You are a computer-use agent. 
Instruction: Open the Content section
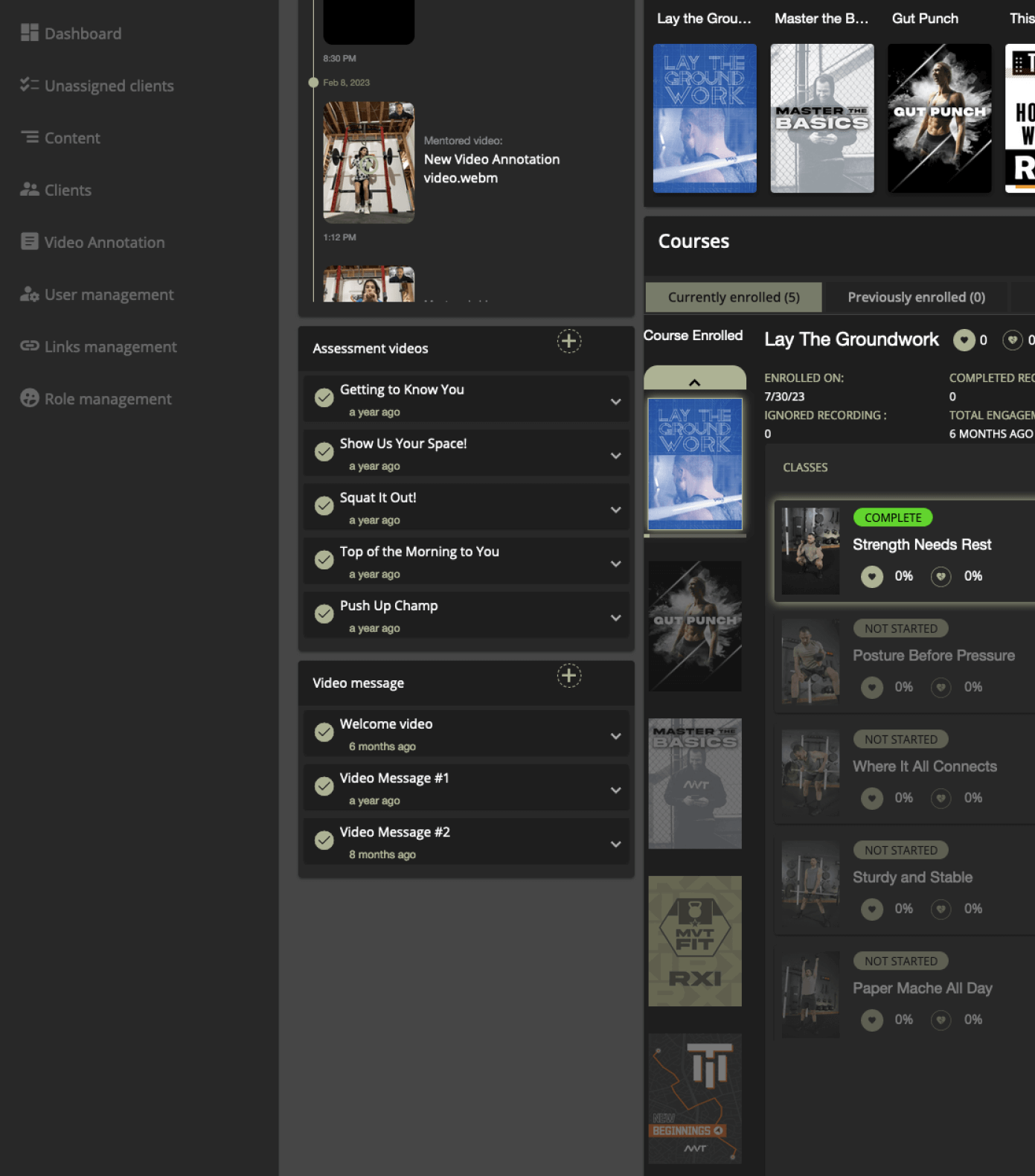[x=60, y=138]
